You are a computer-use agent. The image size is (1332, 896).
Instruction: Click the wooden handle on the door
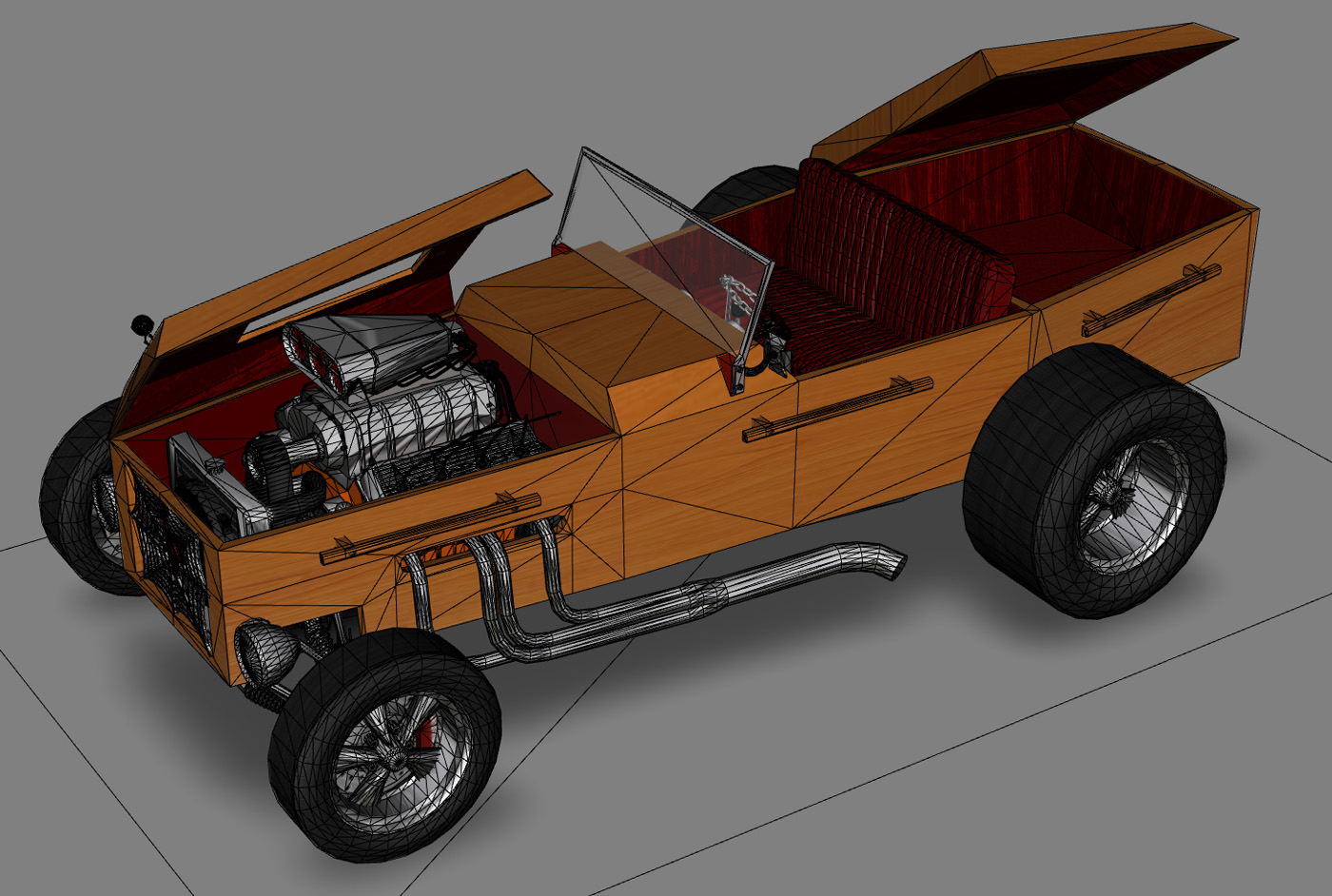click(x=837, y=409)
